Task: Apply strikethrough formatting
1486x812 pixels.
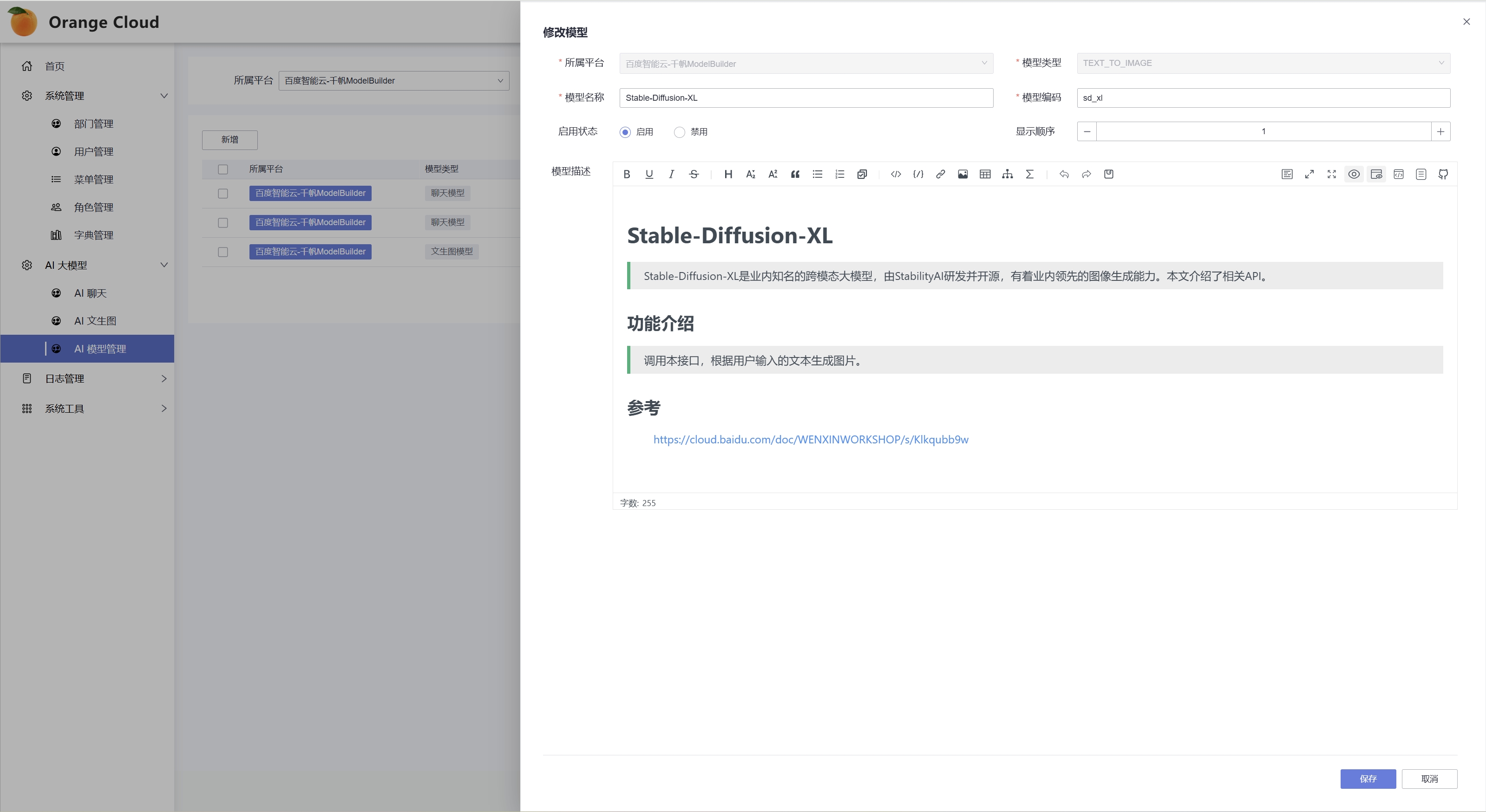Action: (694, 174)
